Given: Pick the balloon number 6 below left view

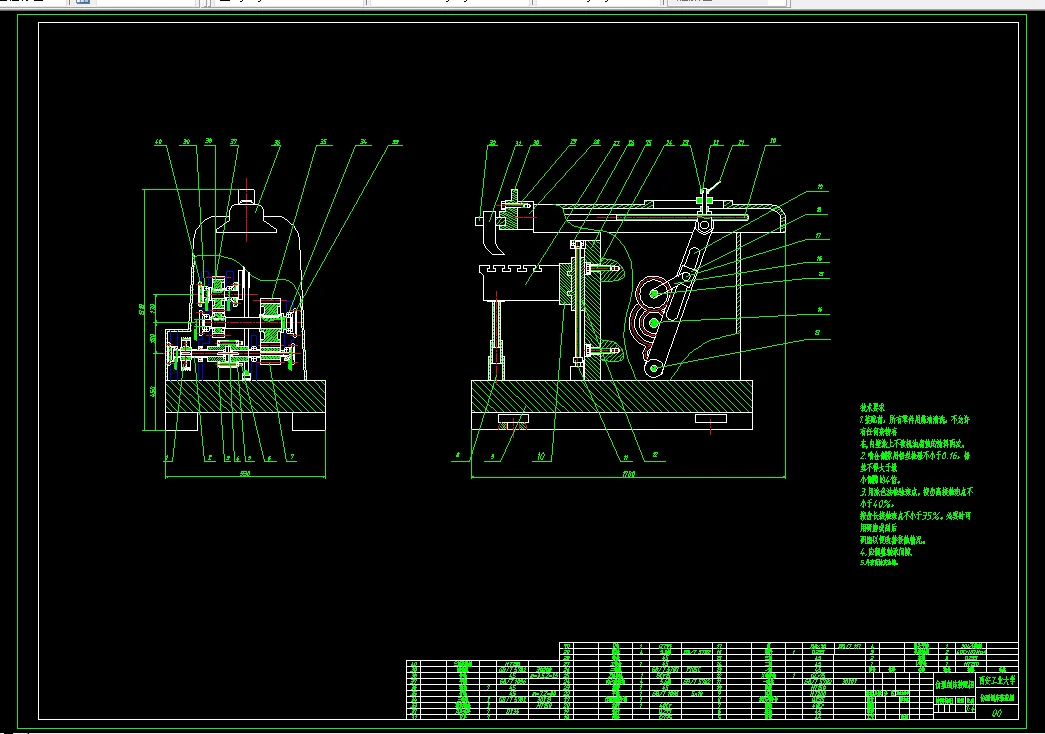Looking at the screenshot, I should pyautogui.click(x=269, y=458).
